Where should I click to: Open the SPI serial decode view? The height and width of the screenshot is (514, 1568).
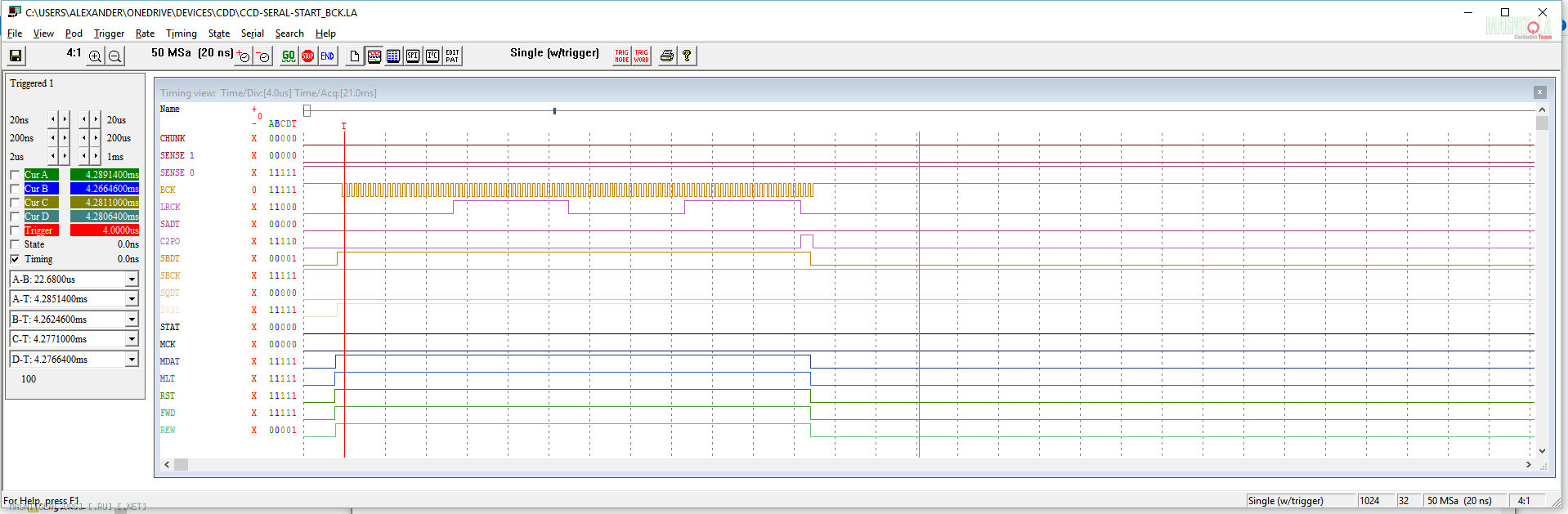point(413,56)
